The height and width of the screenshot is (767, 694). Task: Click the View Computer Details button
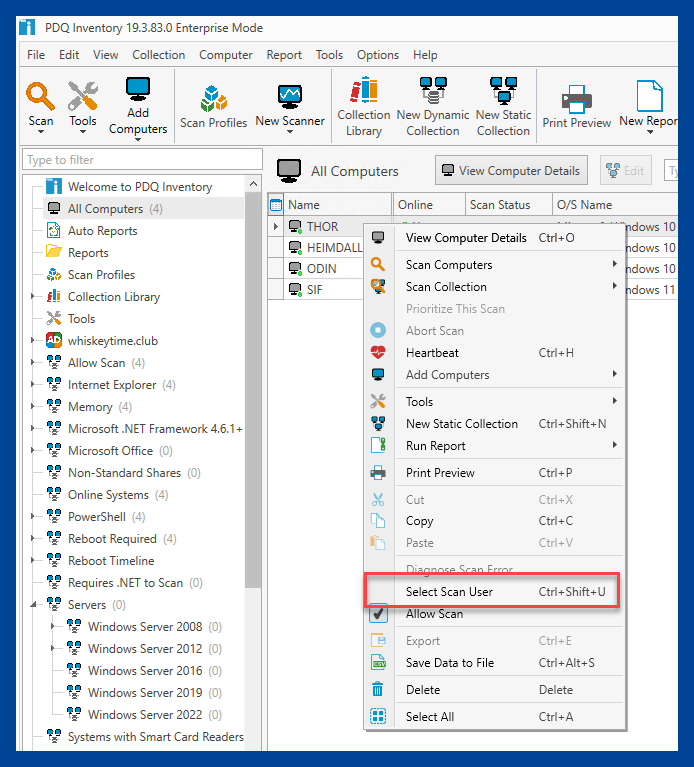[x=511, y=171]
